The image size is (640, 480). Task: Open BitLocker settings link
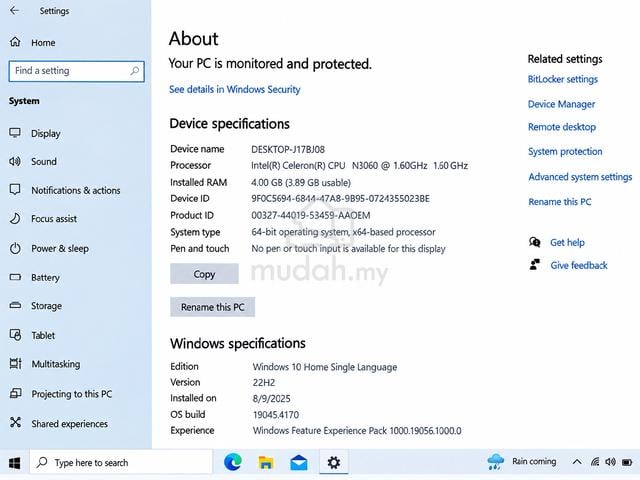pyautogui.click(x=563, y=79)
